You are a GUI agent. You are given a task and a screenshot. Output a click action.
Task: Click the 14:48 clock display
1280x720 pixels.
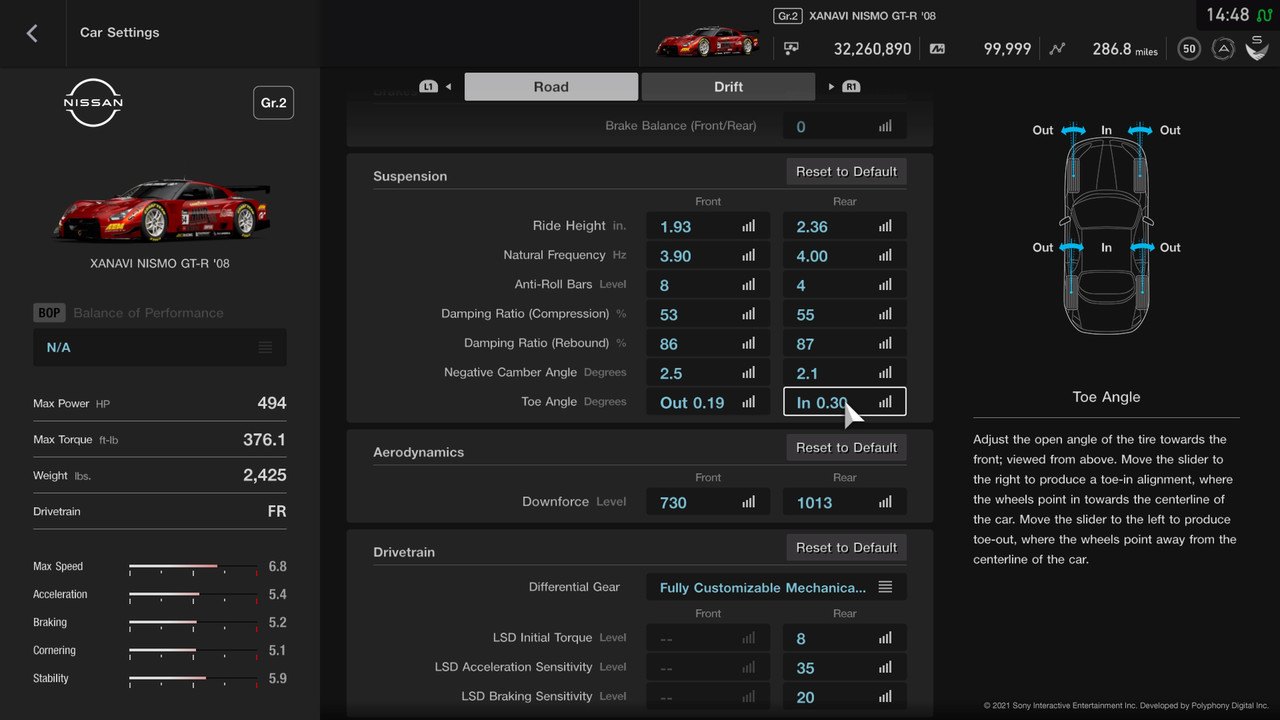1227,15
